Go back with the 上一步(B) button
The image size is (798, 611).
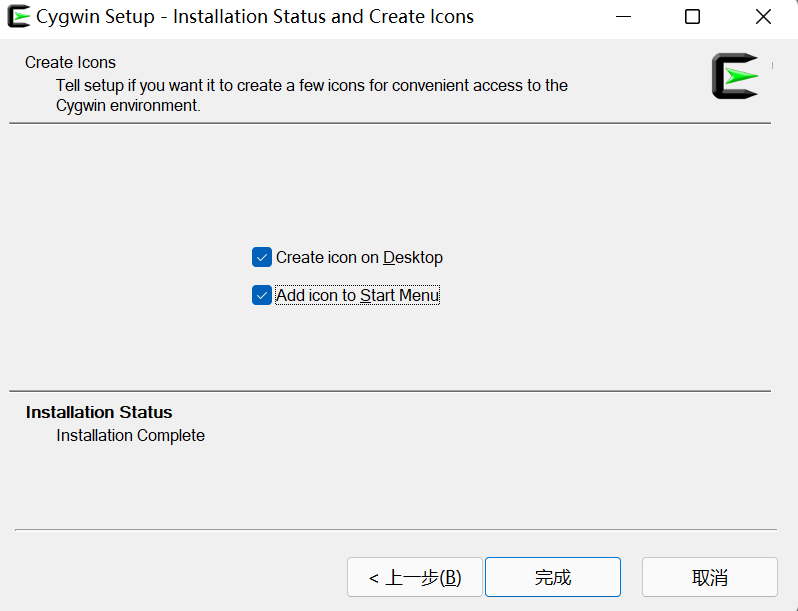pyautogui.click(x=414, y=577)
